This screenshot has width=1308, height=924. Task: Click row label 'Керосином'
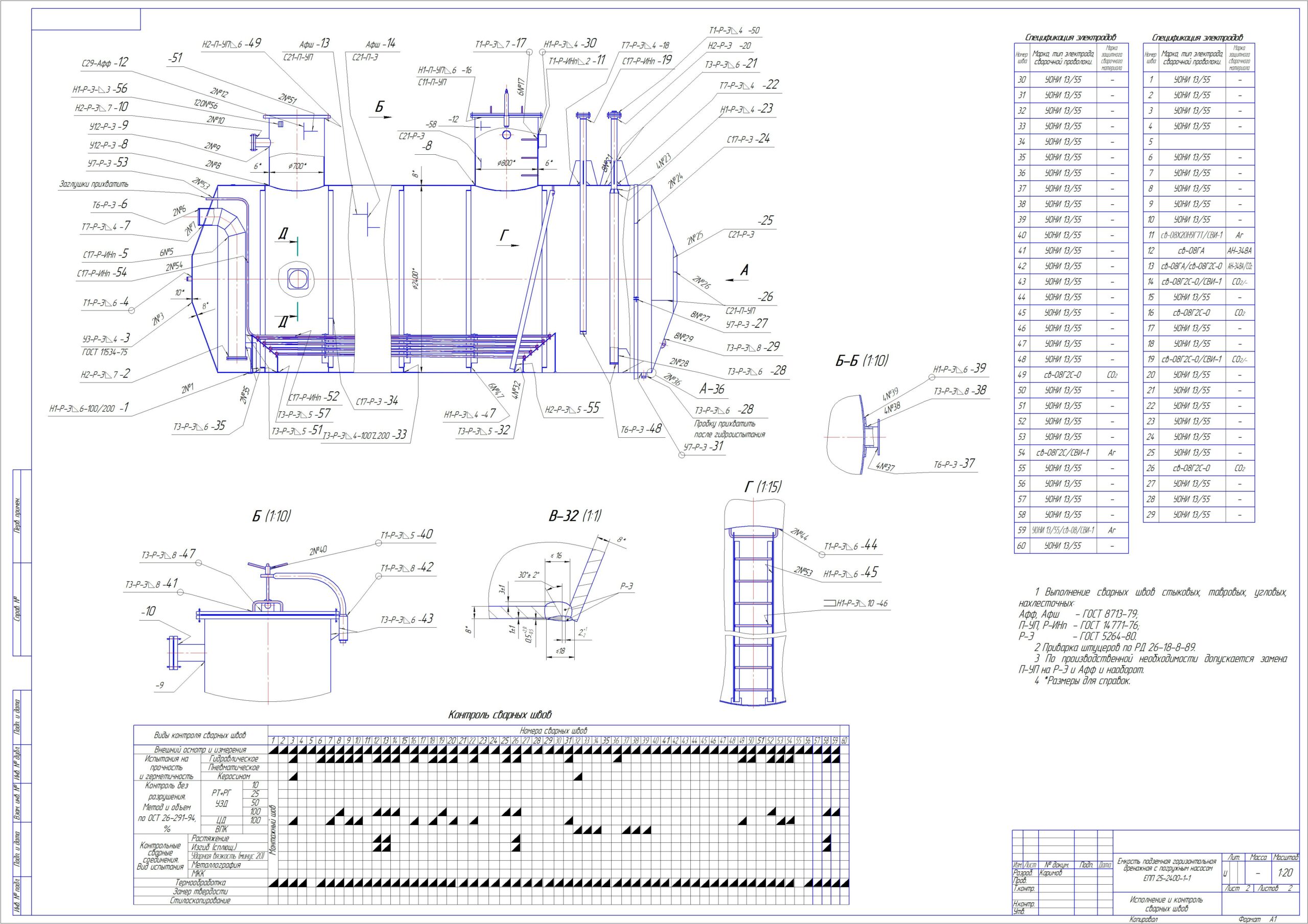234,776
